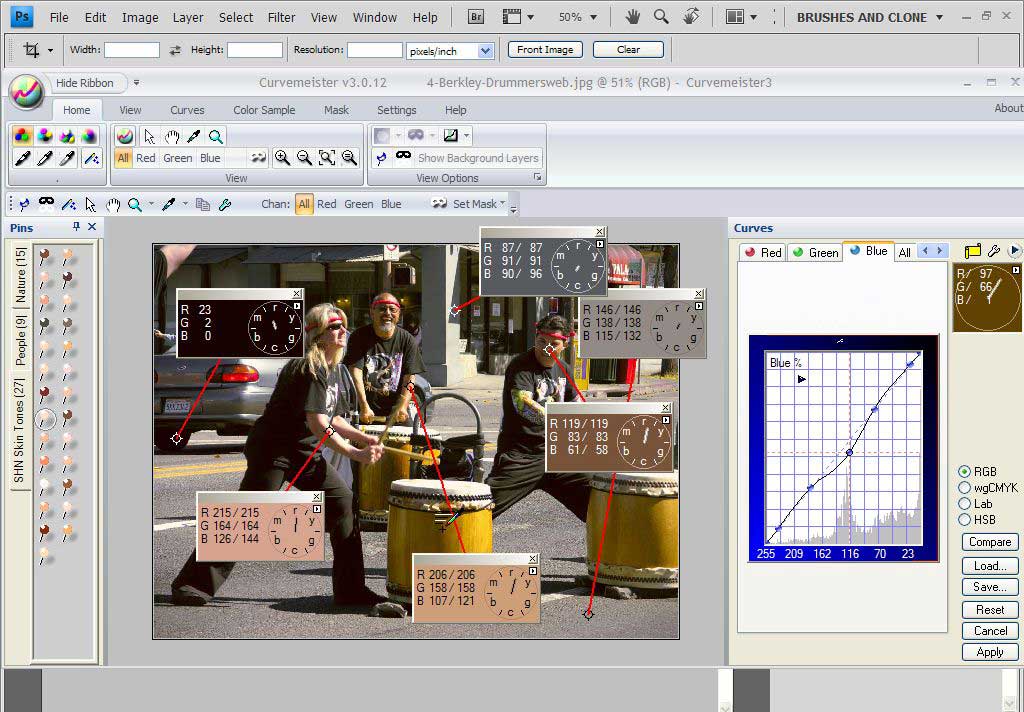The width and height of the screenshot is (1024, 712).
Task: Expand the View Options dialog launcher
Action: tap(537, 178)
